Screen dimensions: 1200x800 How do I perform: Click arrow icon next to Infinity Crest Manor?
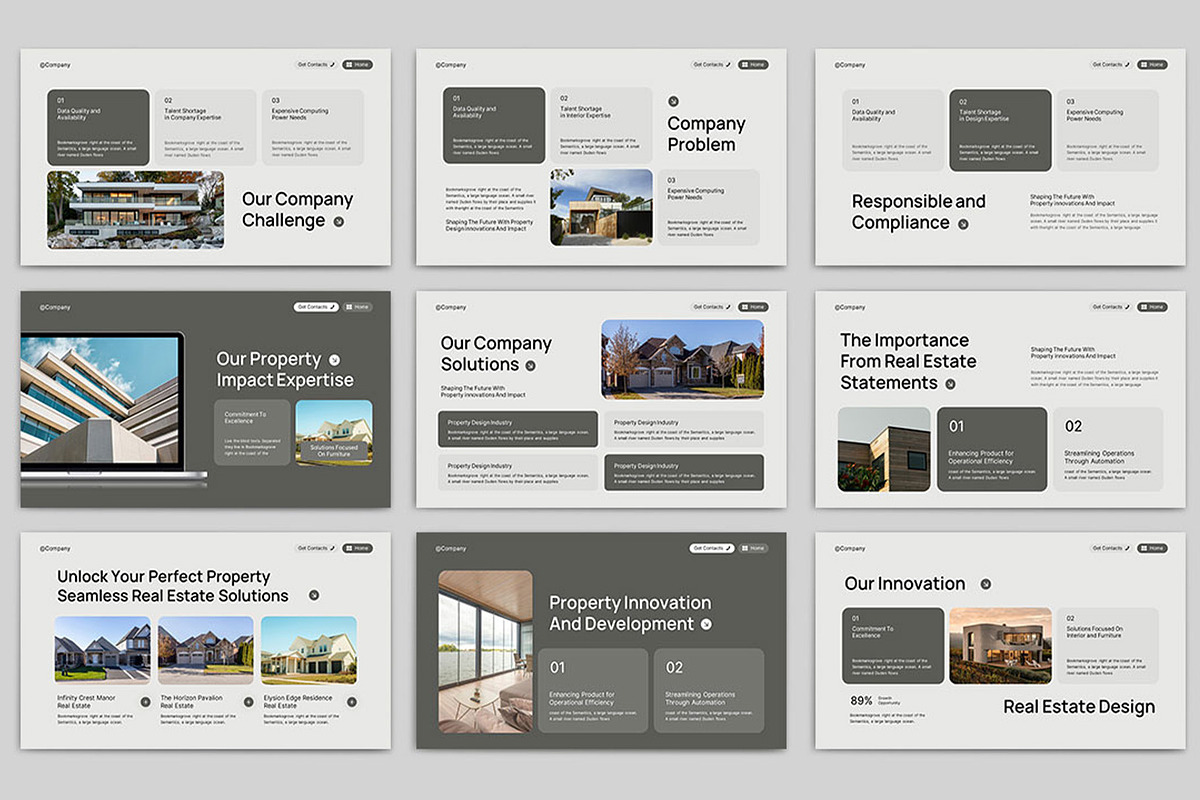click(x=145, y=702)
